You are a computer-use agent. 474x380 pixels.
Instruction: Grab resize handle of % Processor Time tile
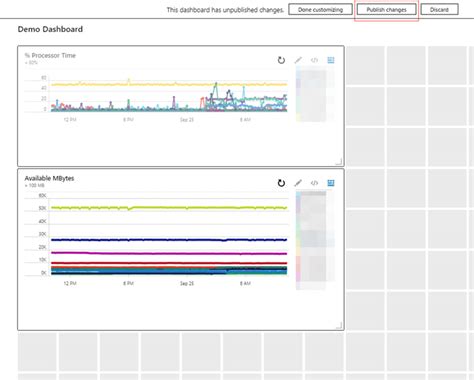[339, 162]
